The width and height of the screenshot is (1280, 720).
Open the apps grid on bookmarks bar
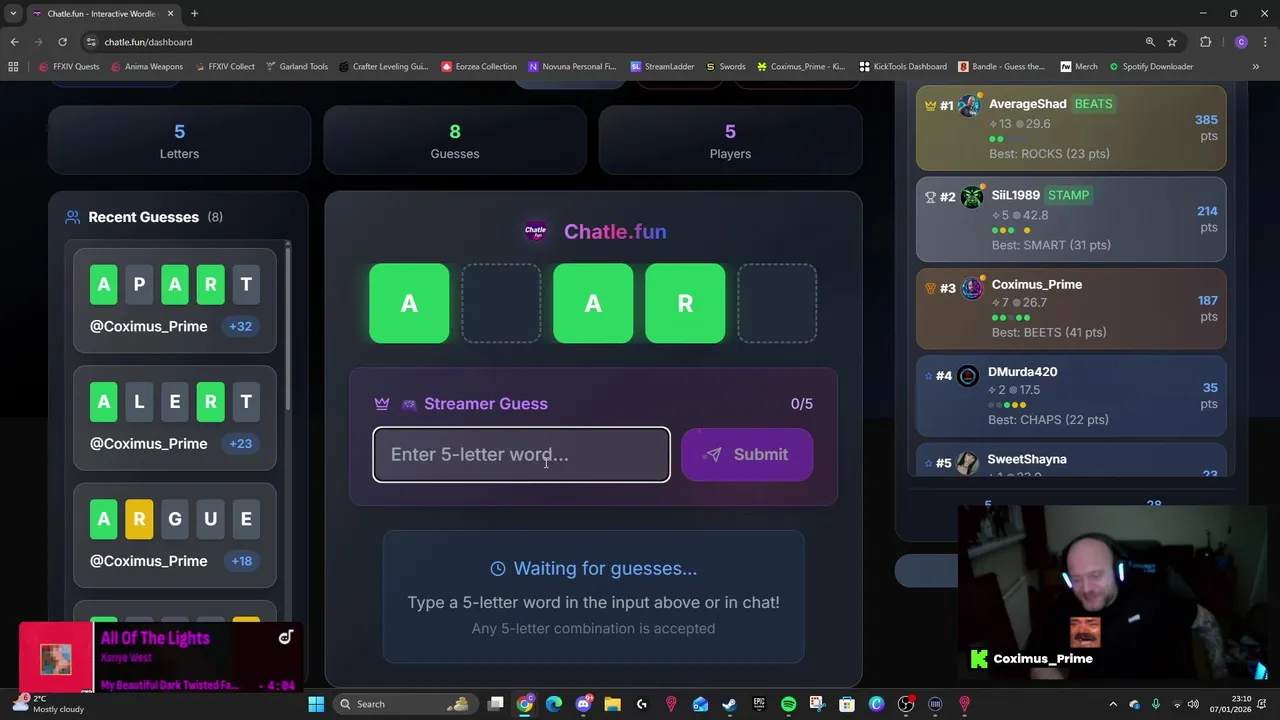(x=13, y=67)
